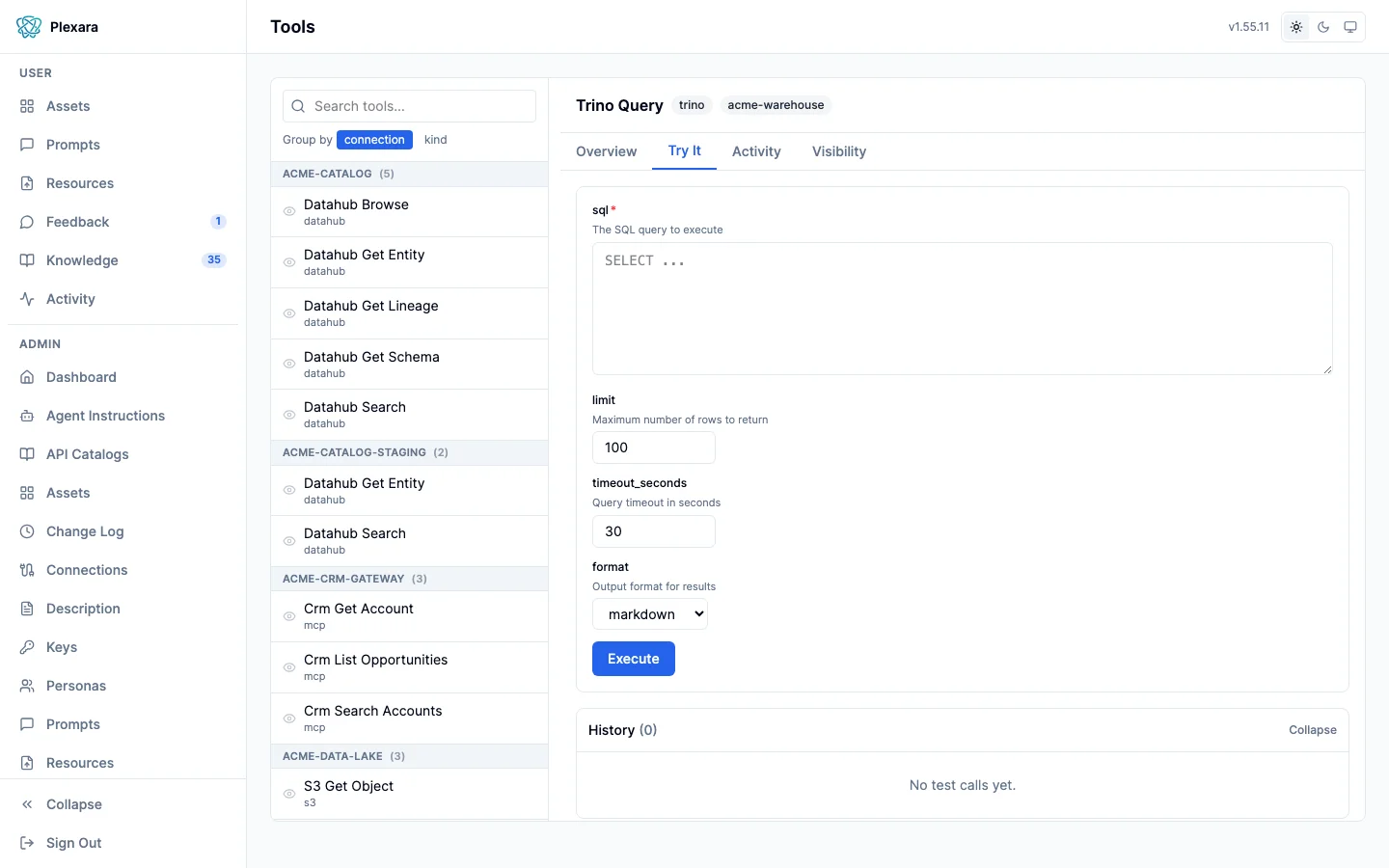Switch to dark theme moon icon

pos(1323,27)
